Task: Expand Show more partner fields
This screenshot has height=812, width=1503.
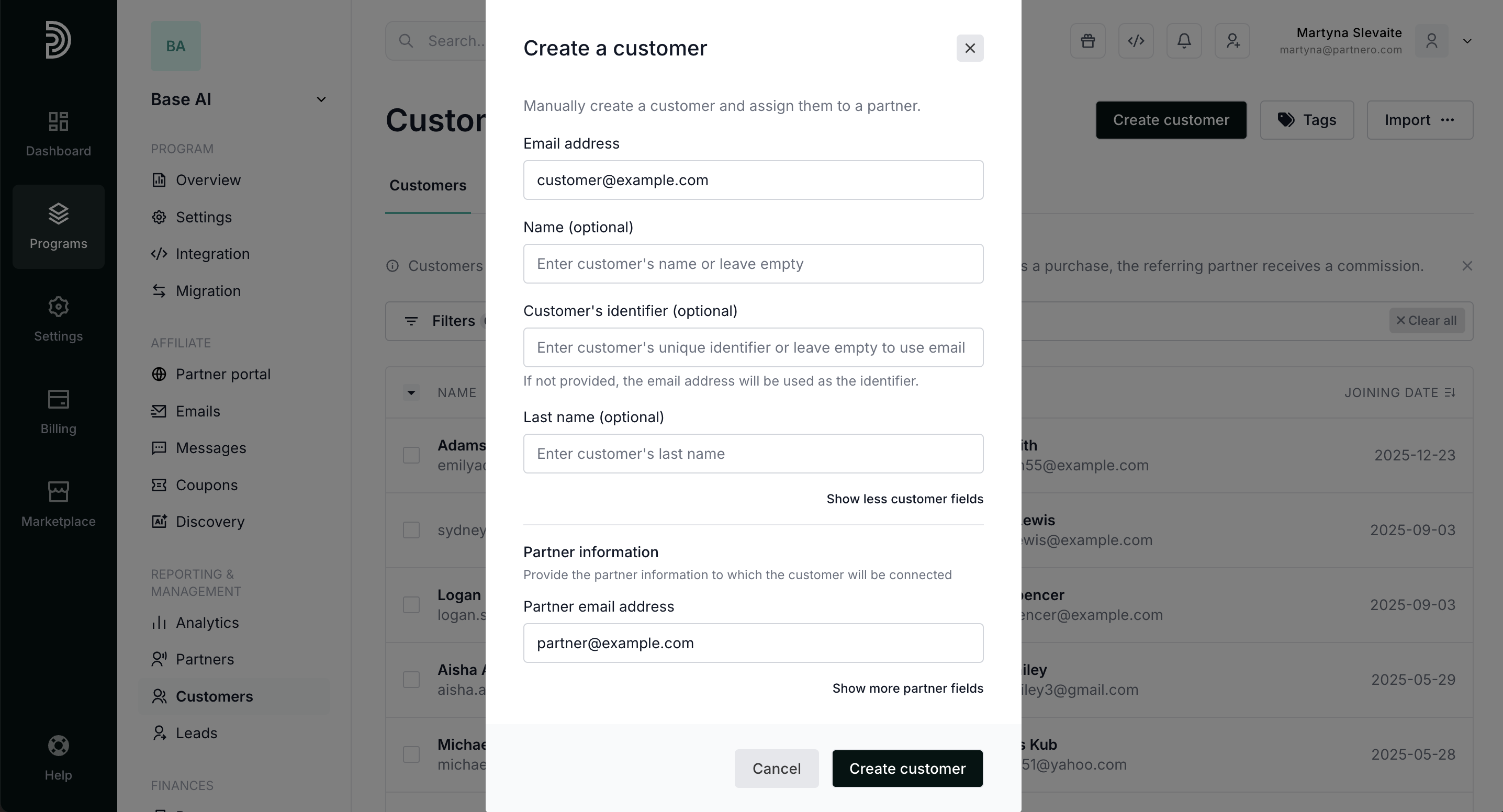Action: (x=907, y=689)
